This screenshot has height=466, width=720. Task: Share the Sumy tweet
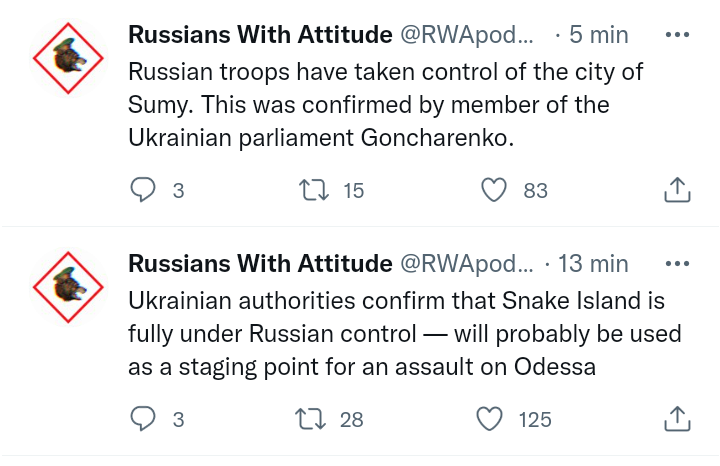point(677,189)
